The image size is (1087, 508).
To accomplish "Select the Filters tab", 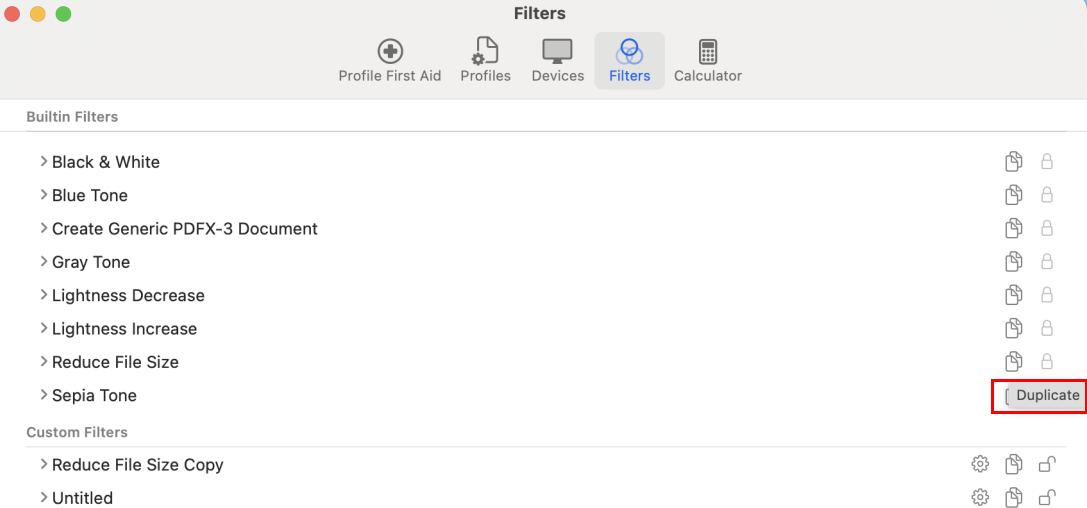I will click(629, 61).
